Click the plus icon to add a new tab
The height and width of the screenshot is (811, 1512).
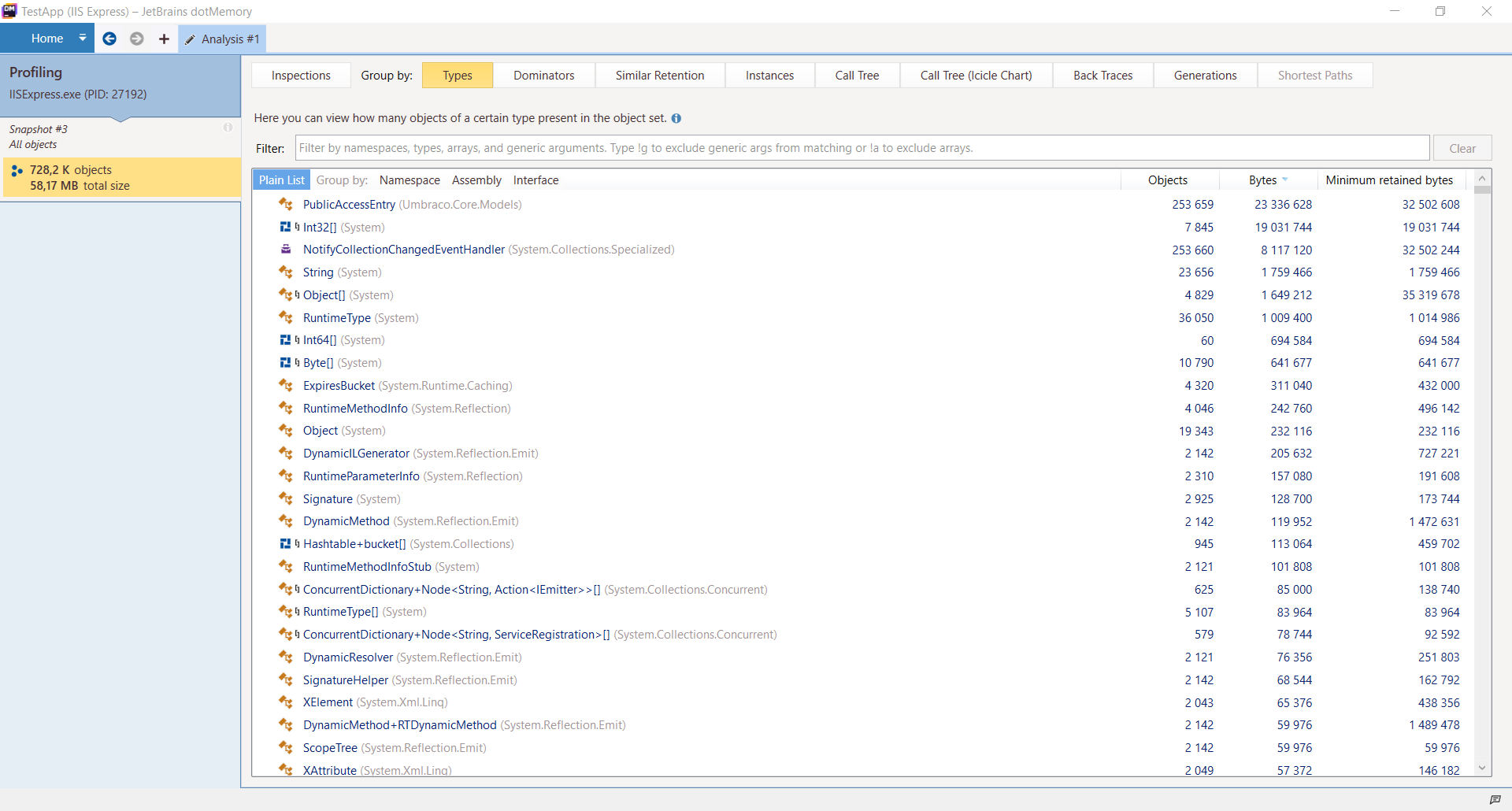click(163, 39)
